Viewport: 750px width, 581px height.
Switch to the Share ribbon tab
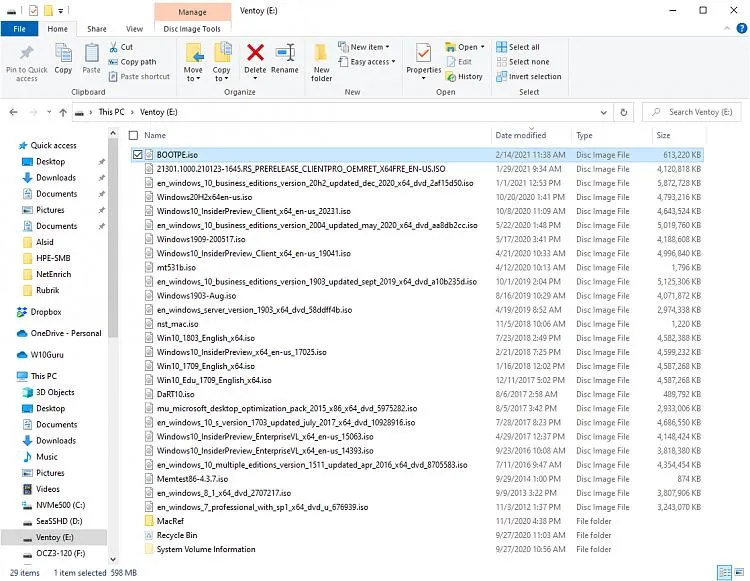97,29
